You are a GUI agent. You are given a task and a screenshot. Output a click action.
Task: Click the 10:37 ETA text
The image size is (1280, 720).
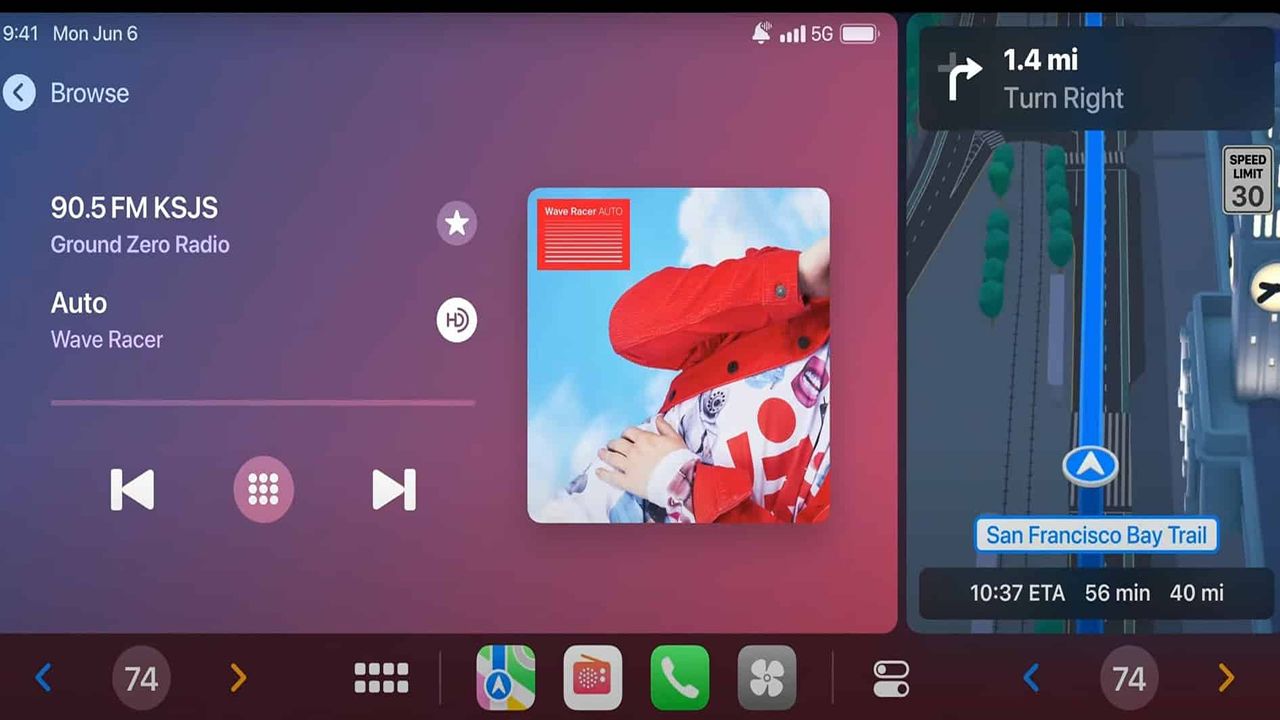coord(1017,593)
